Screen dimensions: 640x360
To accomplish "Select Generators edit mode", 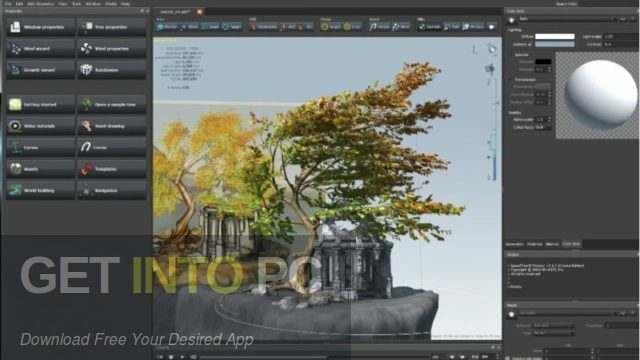I will click(x=263, y=27).
